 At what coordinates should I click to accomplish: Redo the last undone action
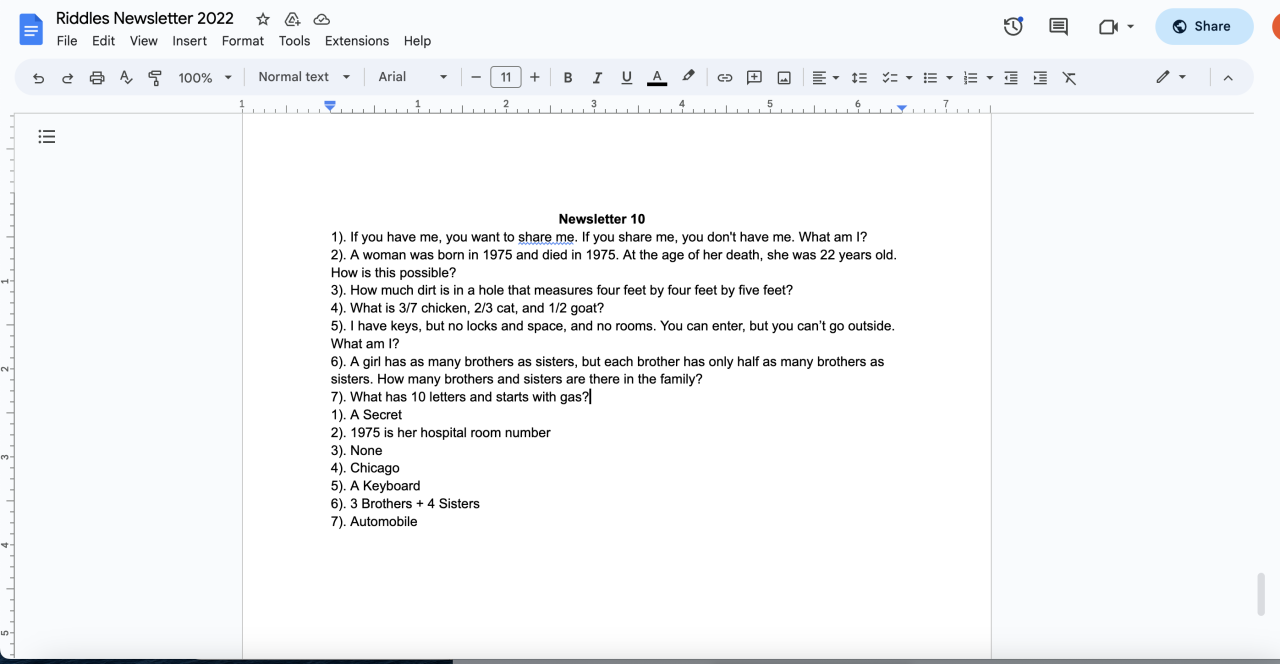(67, 77)
